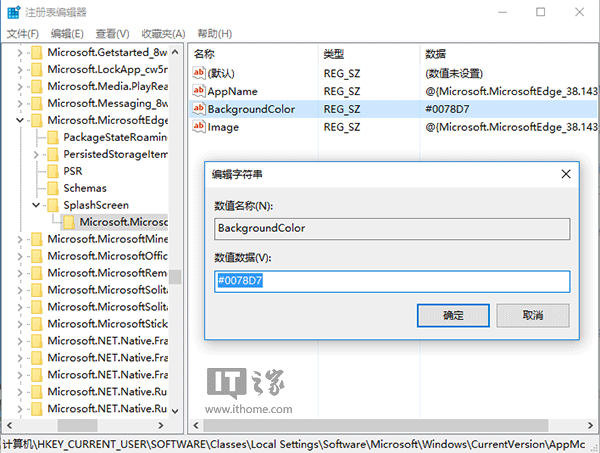Viewport: 600px width, 453px height.
Task: Open the 文件(F) menu
Action: tap(23, 34)
